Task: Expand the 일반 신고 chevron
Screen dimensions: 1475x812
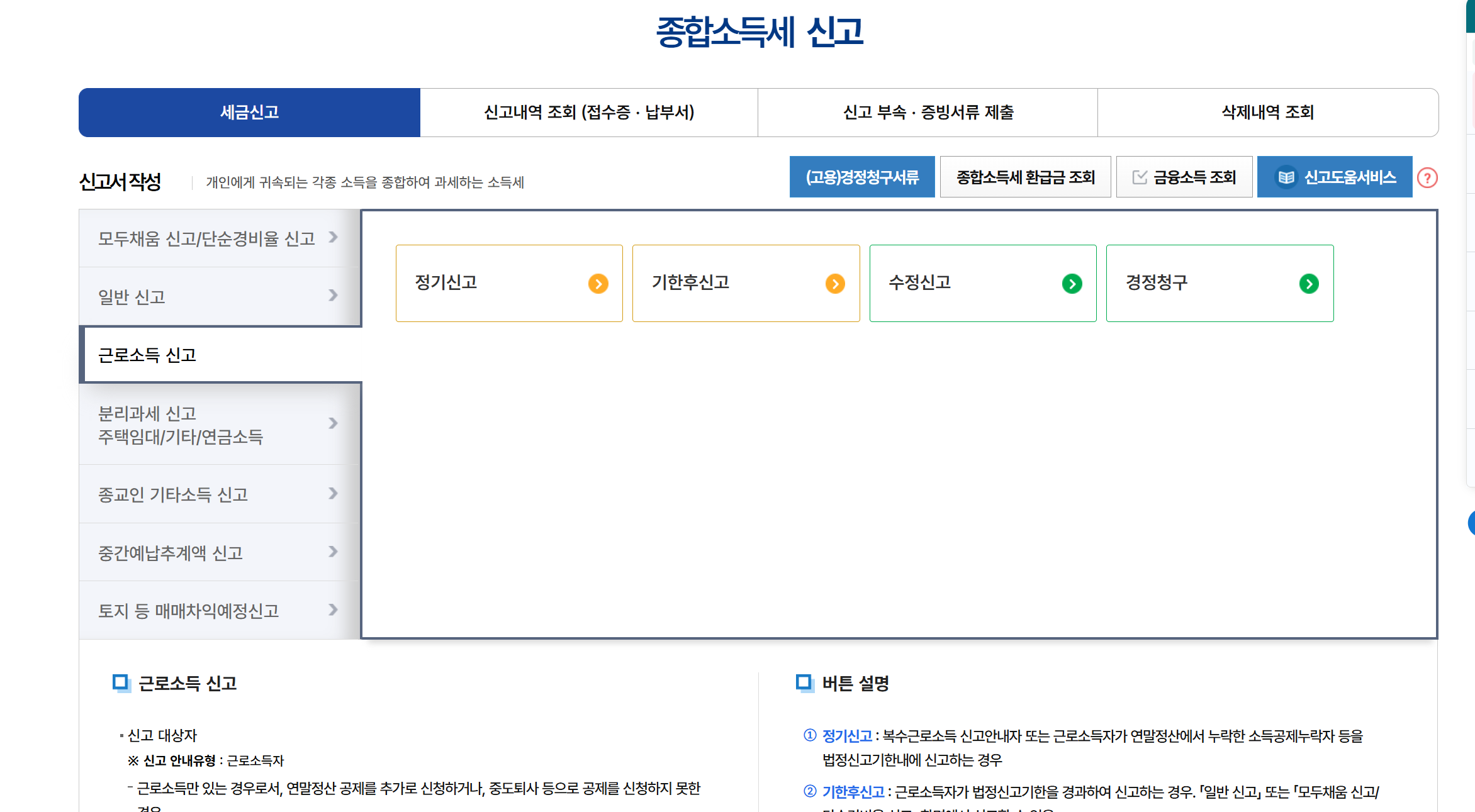Action: coord(334,296)
